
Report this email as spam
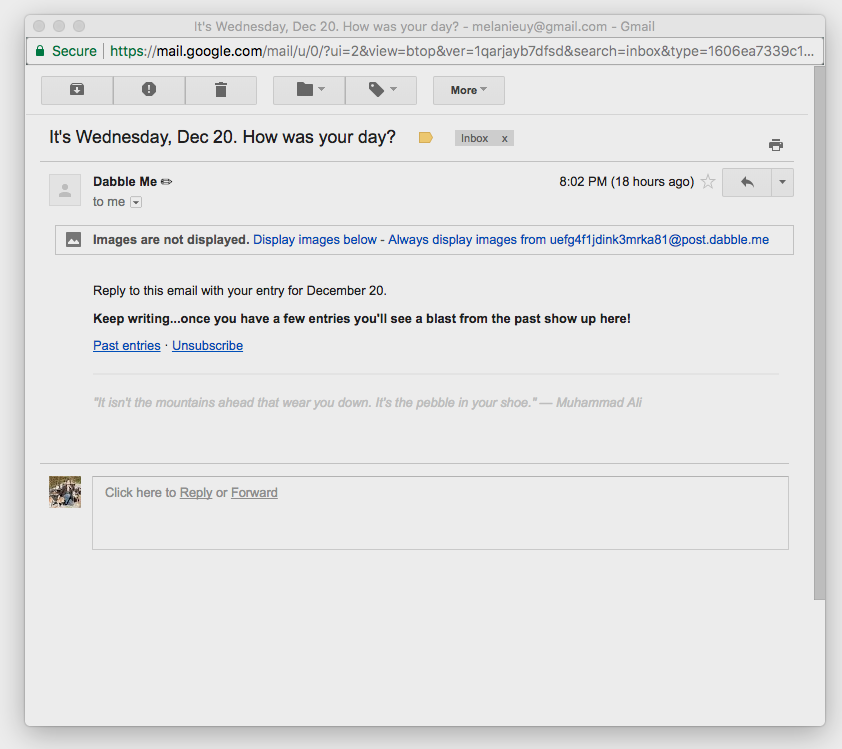pos(149,90)
